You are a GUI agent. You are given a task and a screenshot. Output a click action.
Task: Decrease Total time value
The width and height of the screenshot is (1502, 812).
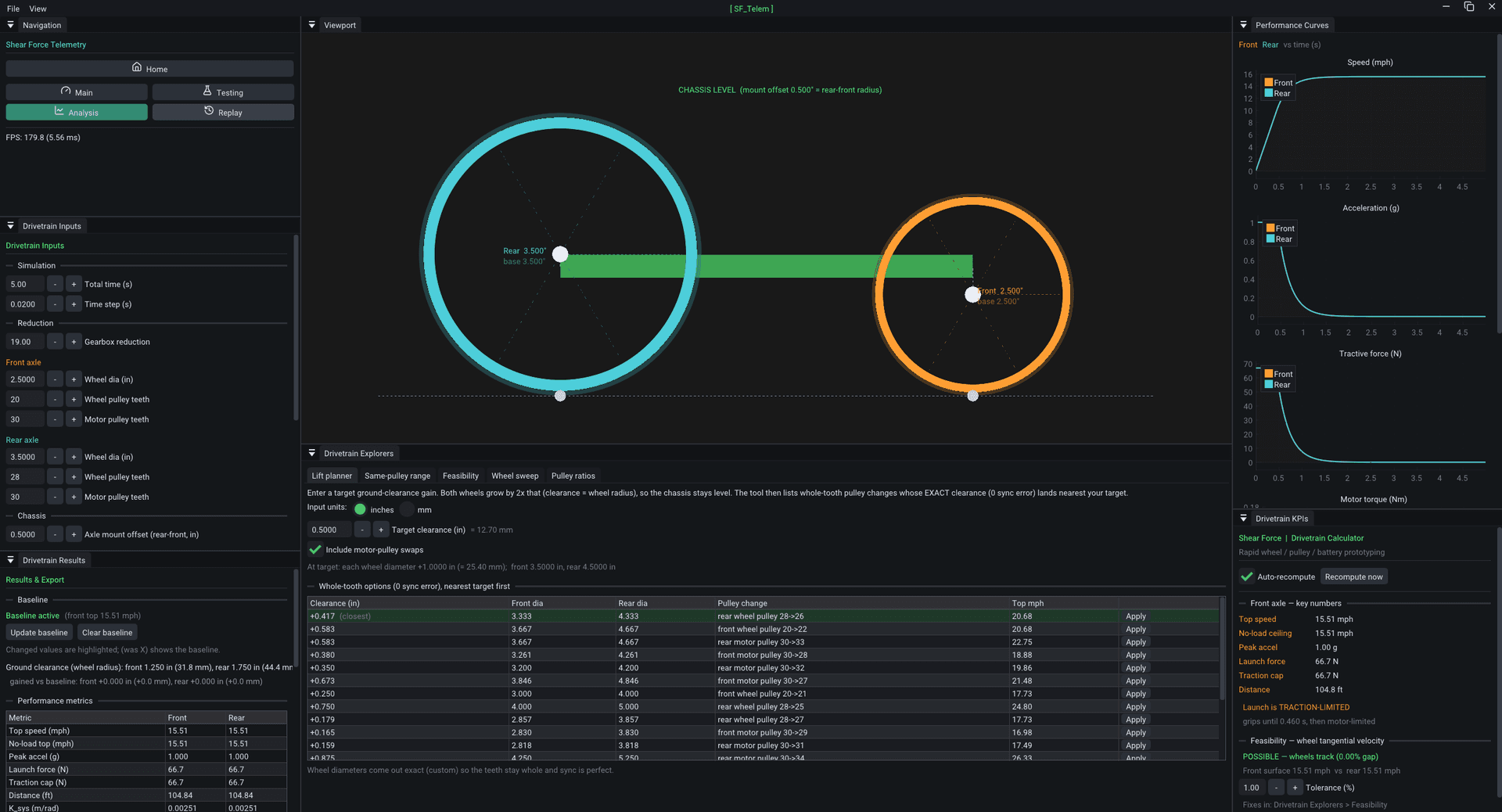tap(55, 285)
